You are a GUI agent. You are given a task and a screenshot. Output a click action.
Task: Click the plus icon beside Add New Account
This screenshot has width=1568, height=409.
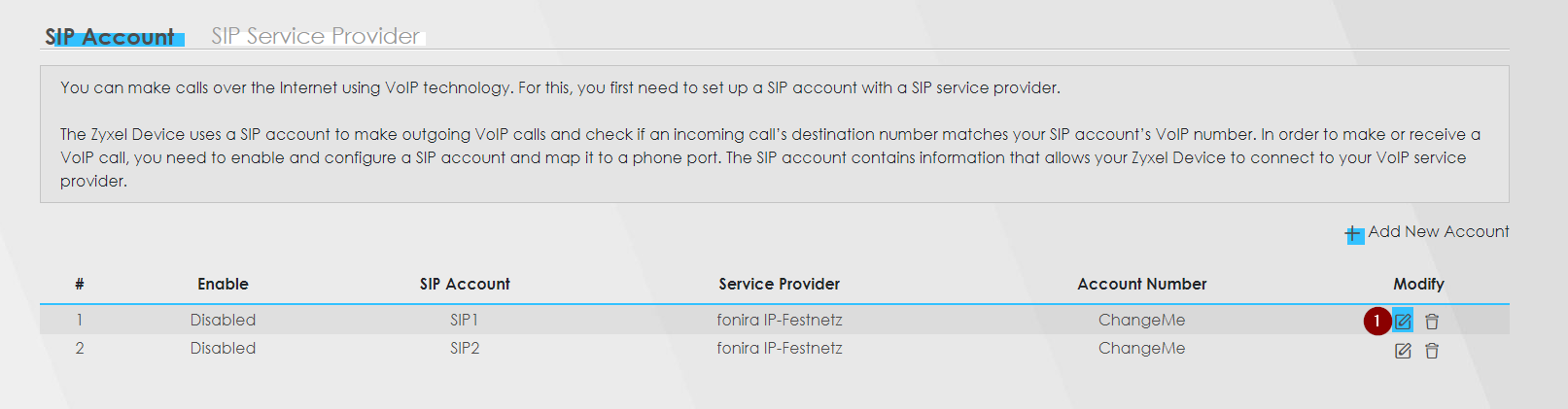1354,233
